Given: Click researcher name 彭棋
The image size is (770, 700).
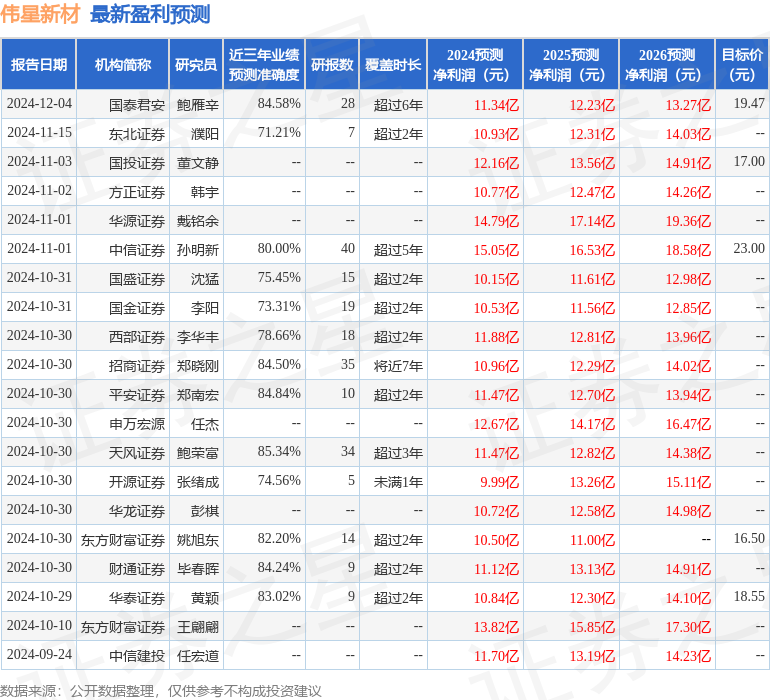Looking at the screenshot, I should (205, 510).
